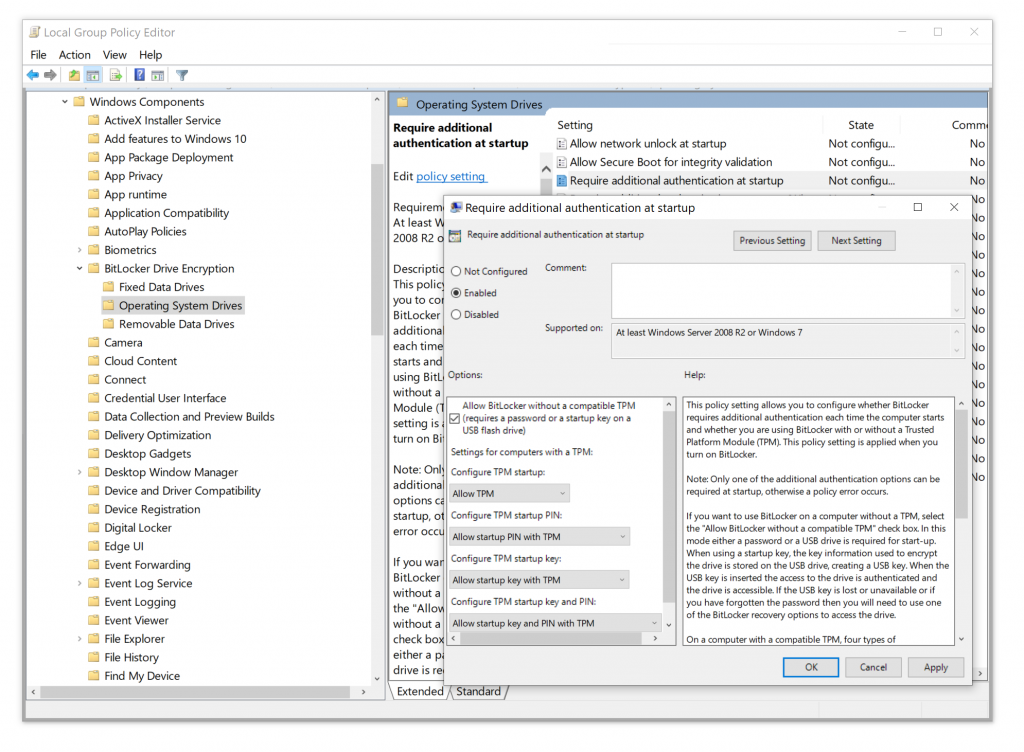
Task: Select the Disabled radio button
Action: point(457,314)
